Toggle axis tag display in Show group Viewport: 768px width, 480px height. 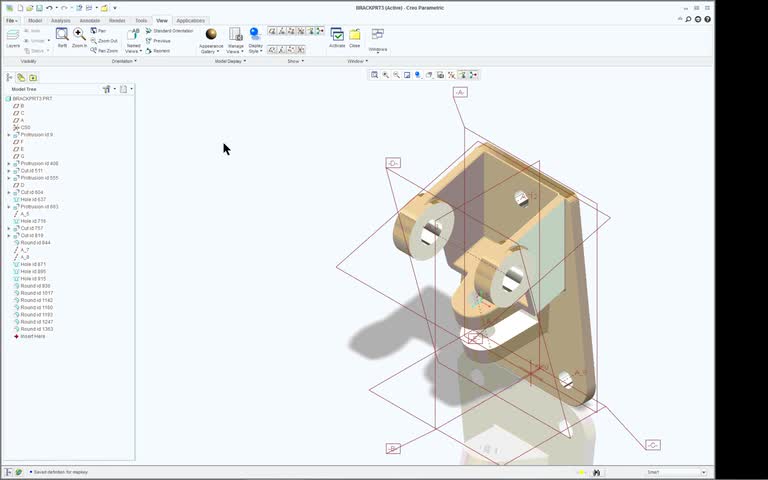(282, 49)
